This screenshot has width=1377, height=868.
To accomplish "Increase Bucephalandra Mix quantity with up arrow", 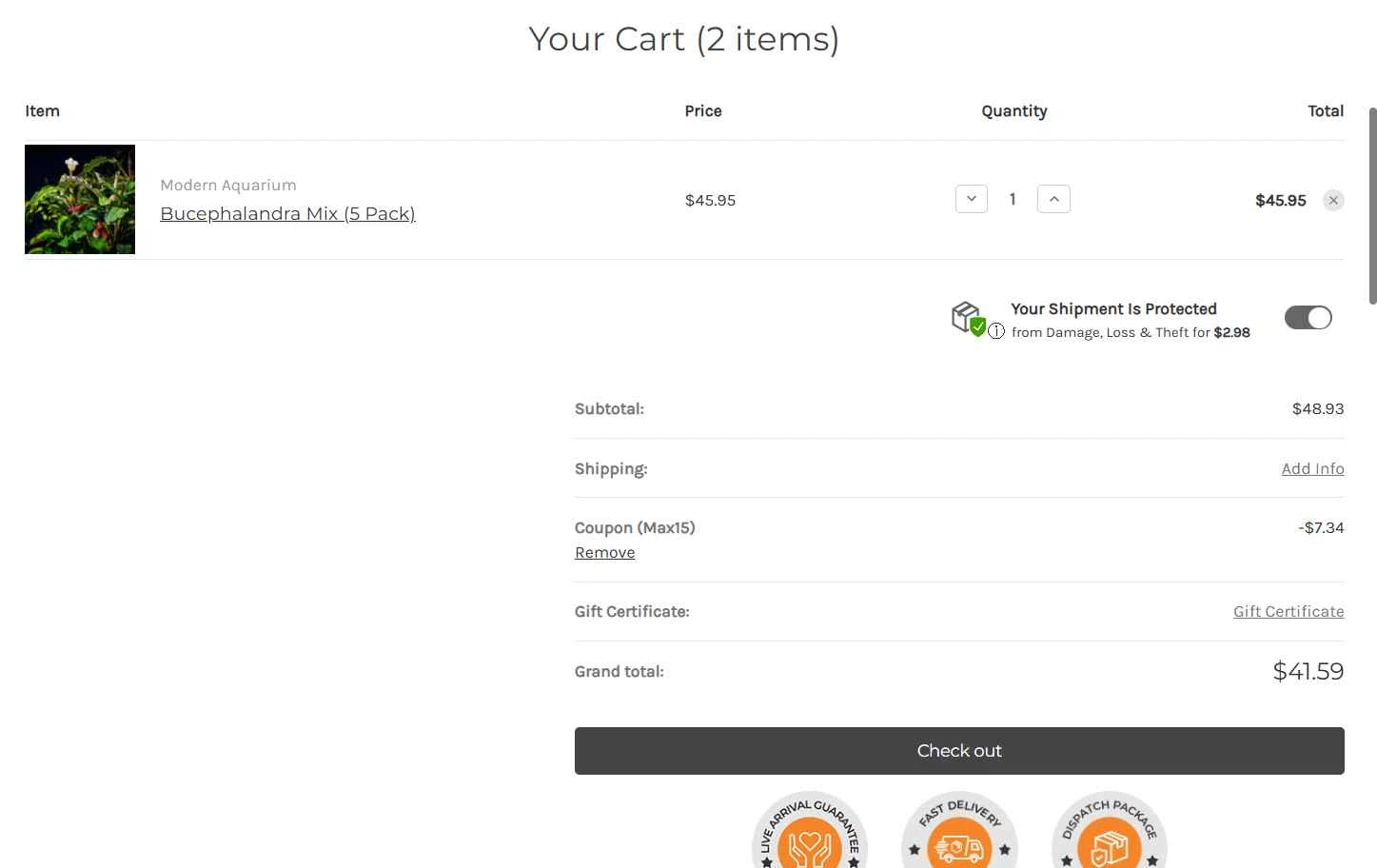I will click(1053, 199).
